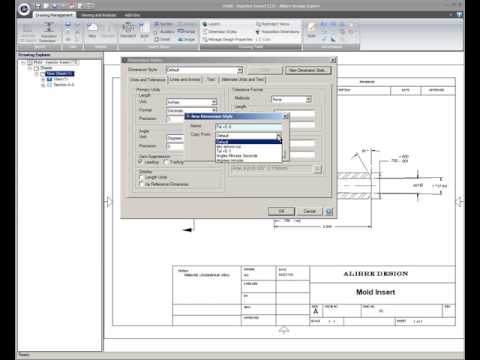Close the New Dimension Style popup
480x360 pixels.
(285, 116)
